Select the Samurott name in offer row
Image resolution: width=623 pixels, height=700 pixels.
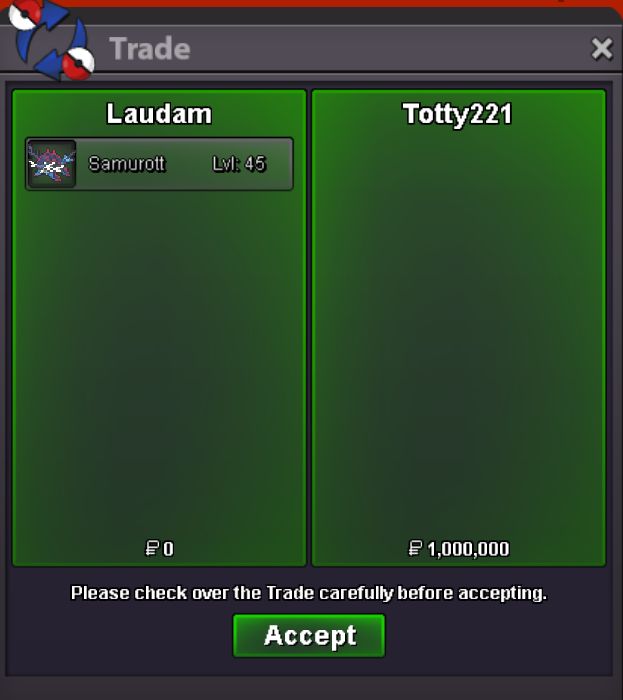tap(127, 164)
